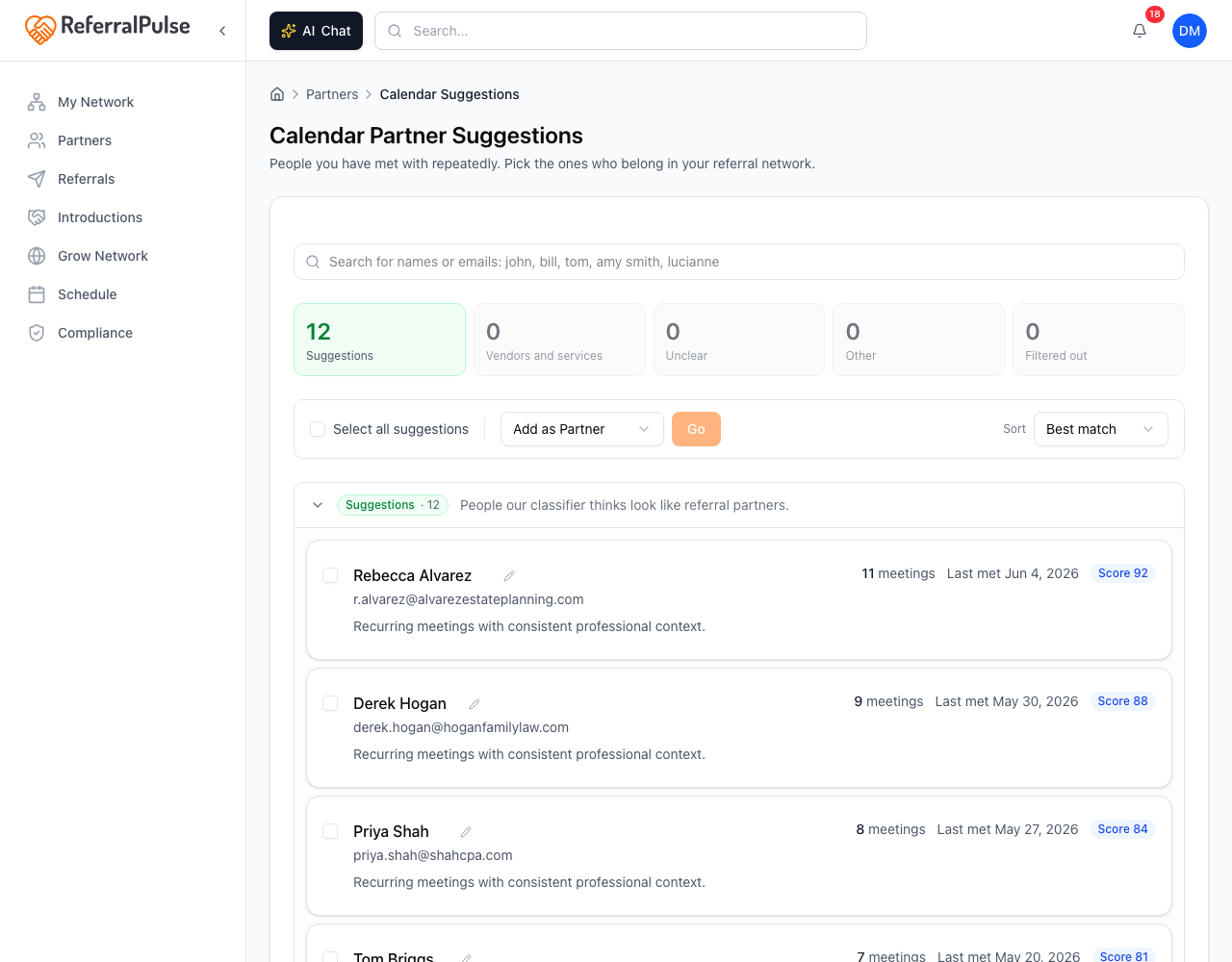
Task: Edit Priya Shah's name with the pencil icon
Action: 466,832
